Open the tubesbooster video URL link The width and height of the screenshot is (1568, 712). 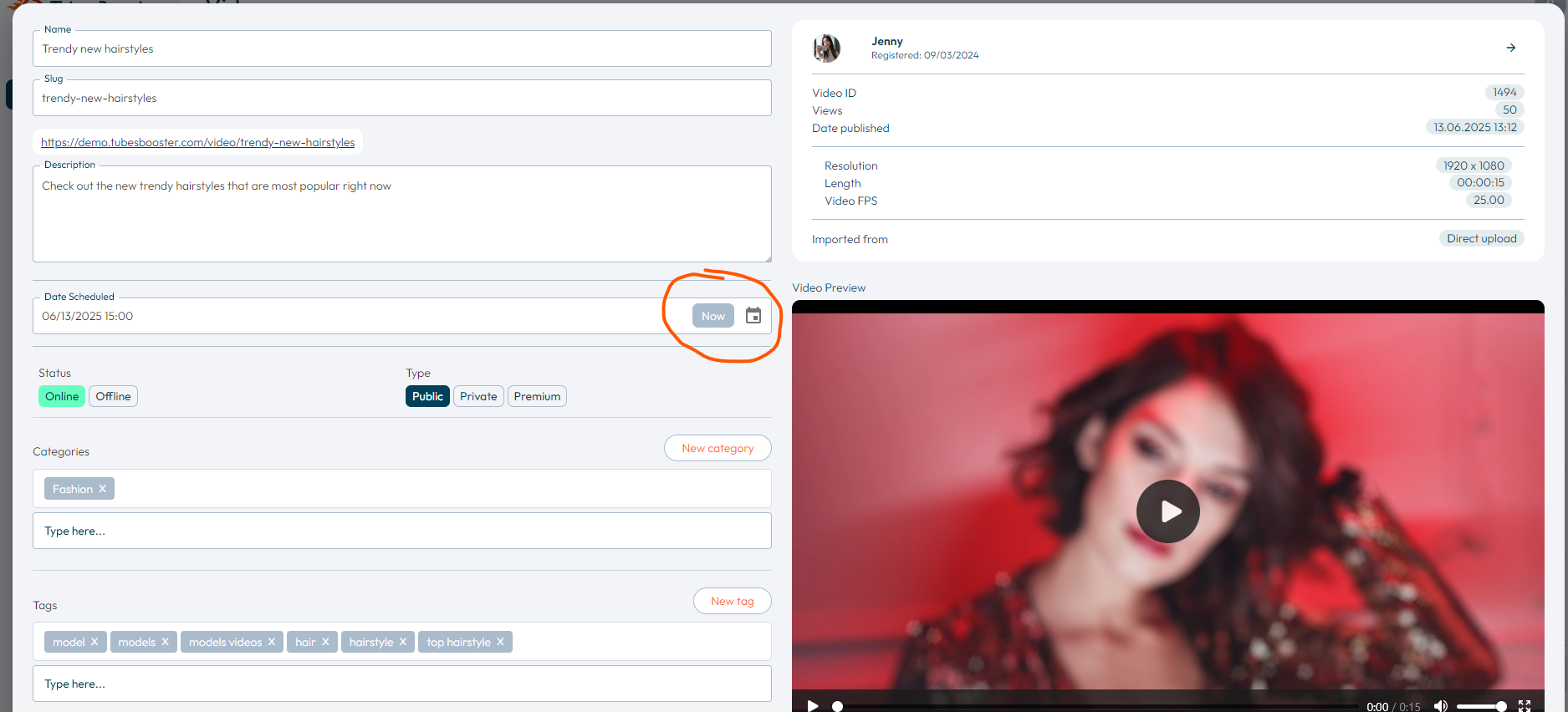coord(197,142)
